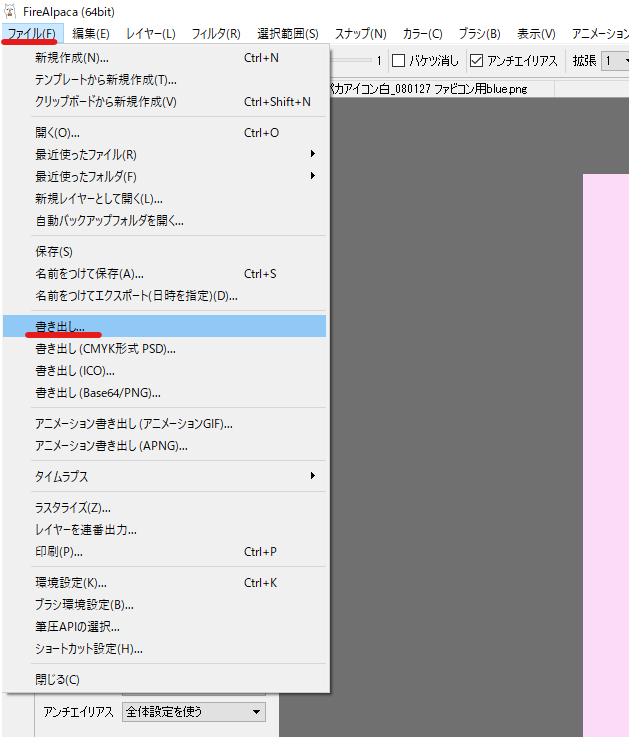Choose アニメーション書き出し (アニメーションGIF)...
Screen dimensions: 629x737
tap(164, 423)
